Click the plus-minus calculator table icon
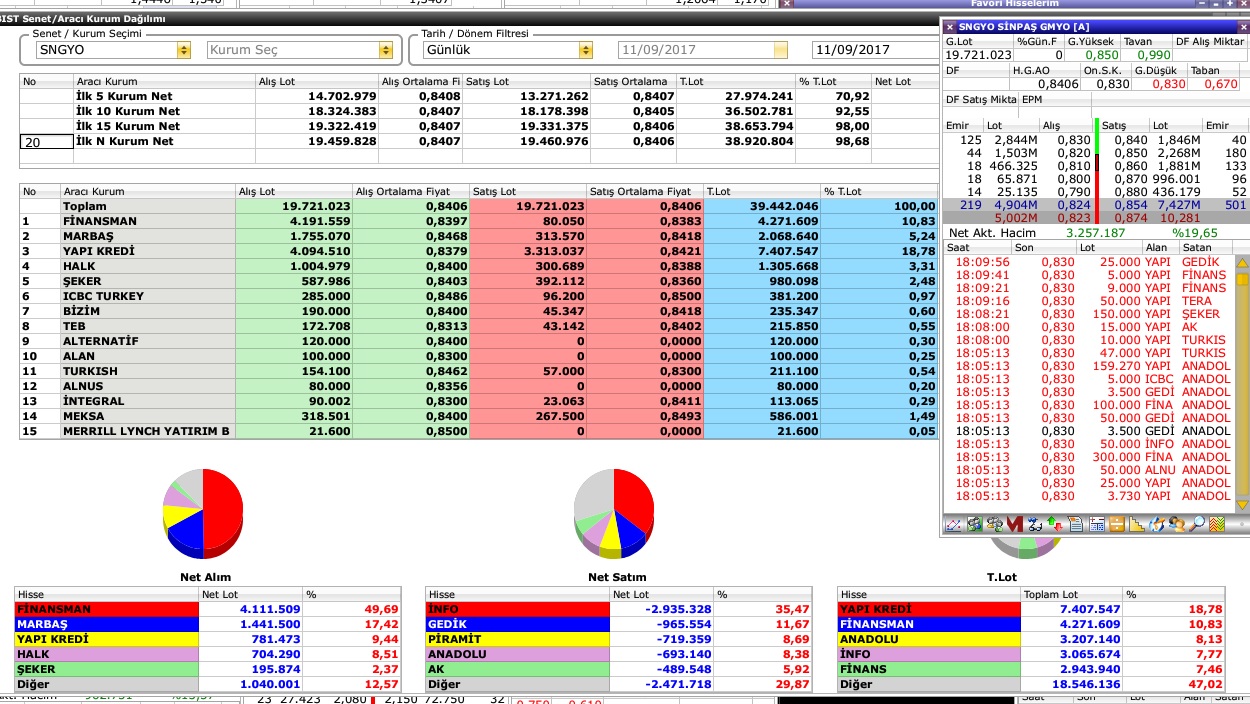 pos(1096,524)
